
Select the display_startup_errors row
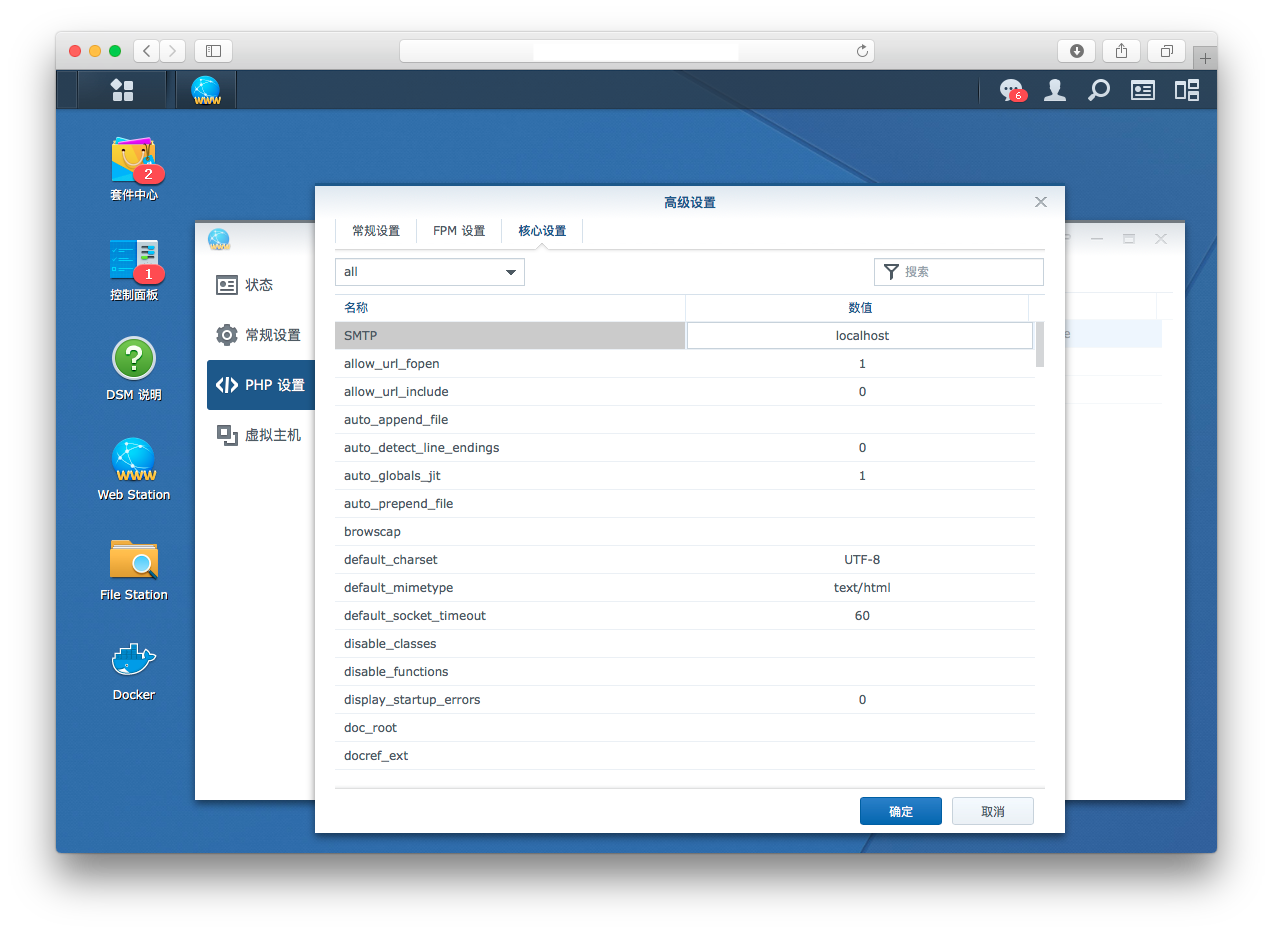(x=684, y=700)
